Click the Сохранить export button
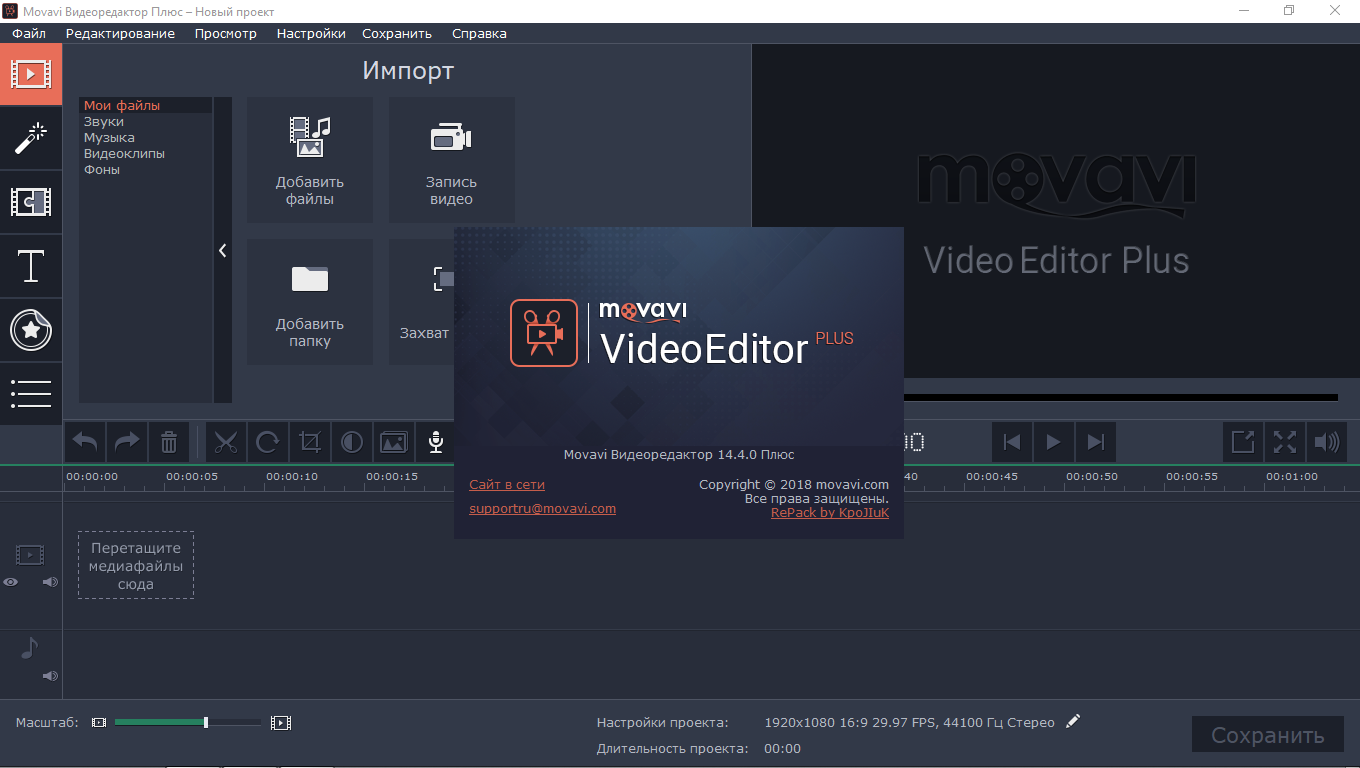The width and height of the screenshot is (1360, 768). coord(1268,735)
